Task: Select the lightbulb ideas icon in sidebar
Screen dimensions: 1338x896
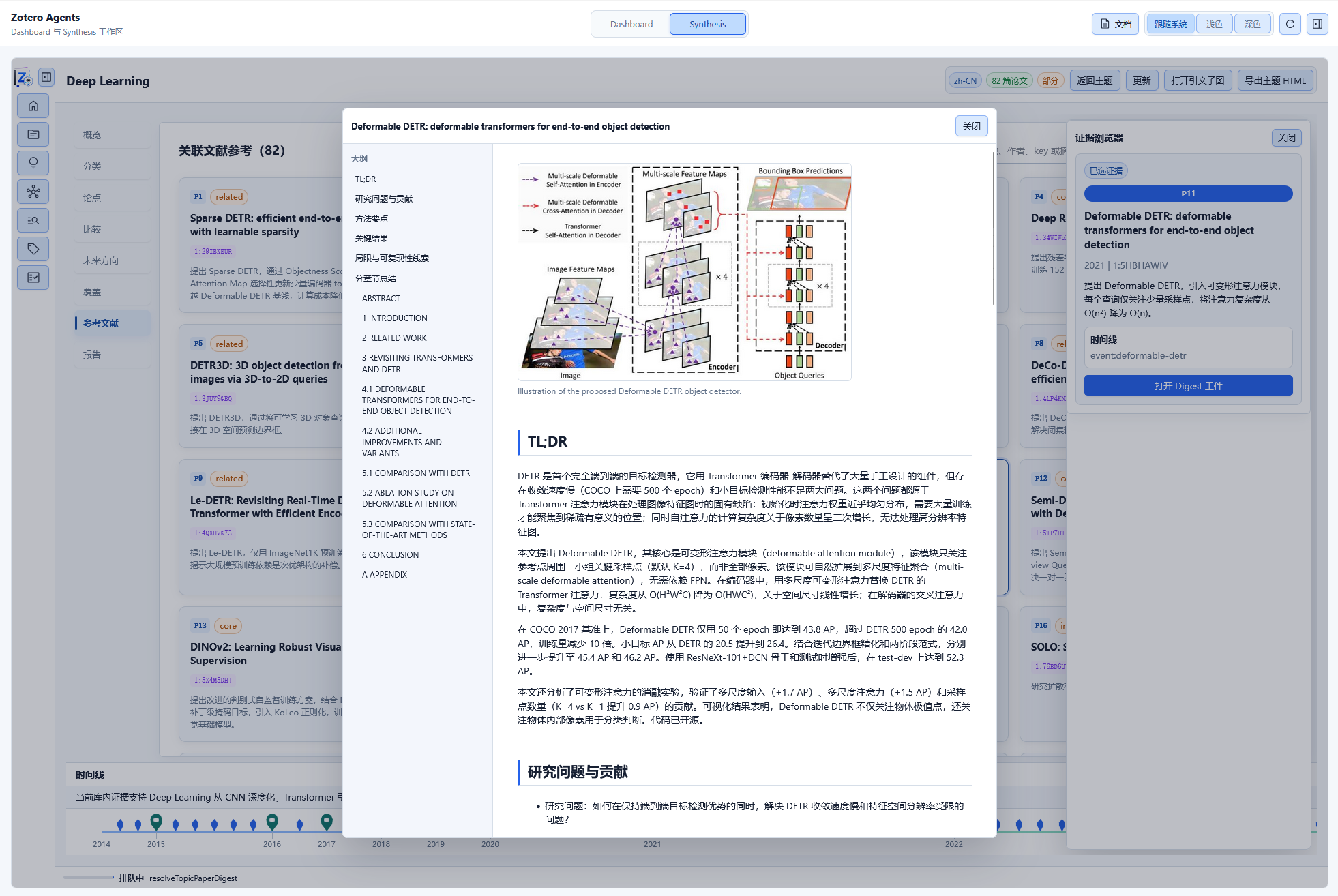Action: coord(33,163)
